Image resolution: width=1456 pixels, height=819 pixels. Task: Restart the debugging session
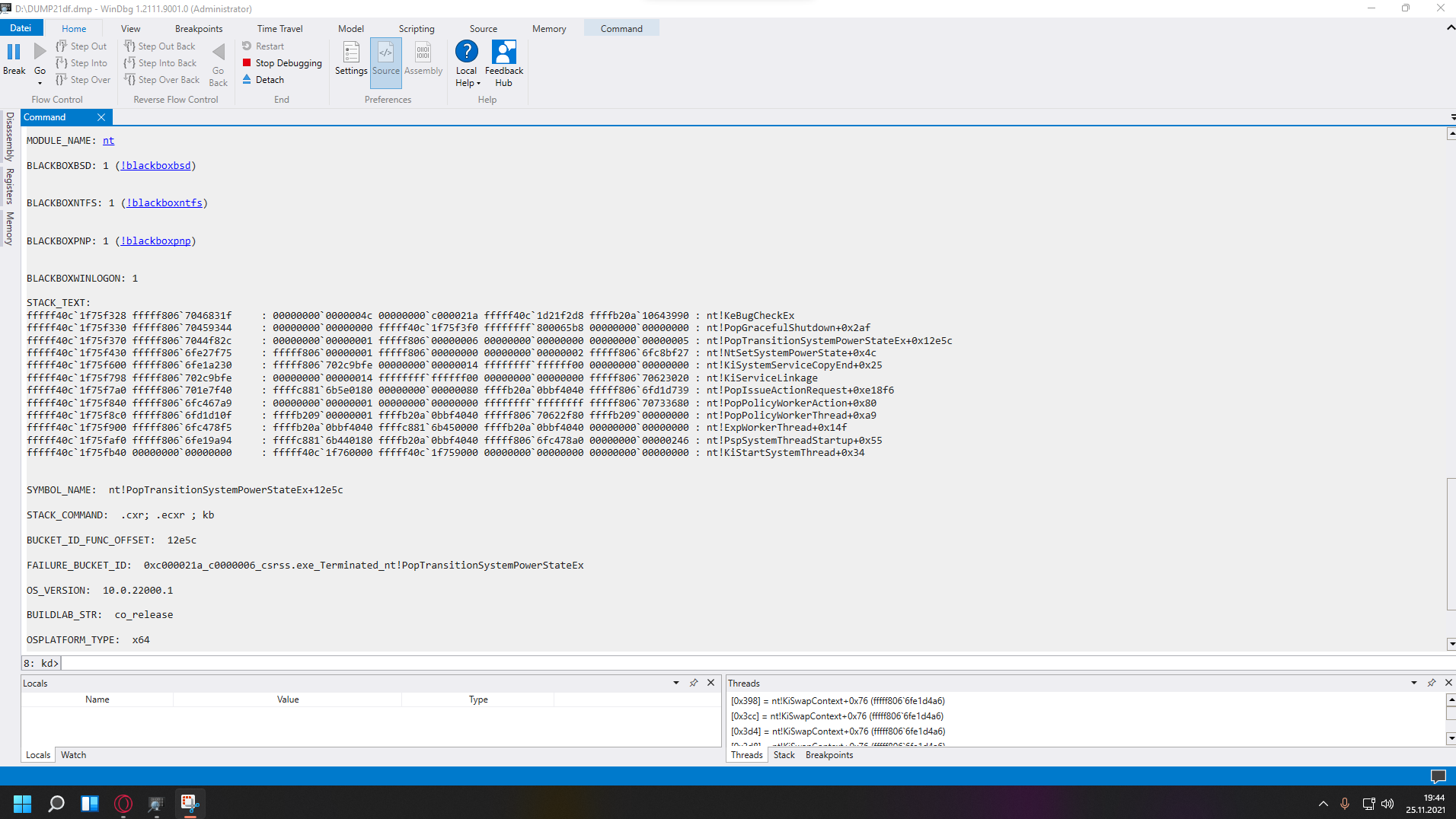(x=263, y=46)
